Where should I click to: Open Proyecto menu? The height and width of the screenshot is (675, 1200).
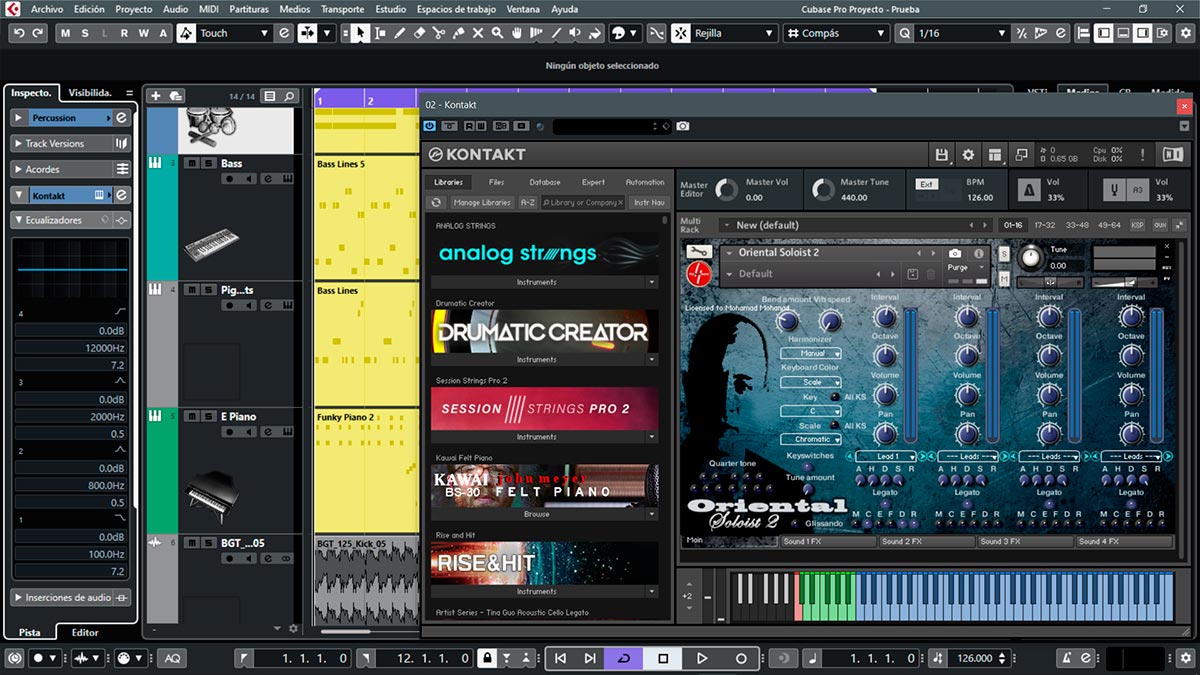tap(134, 9)
